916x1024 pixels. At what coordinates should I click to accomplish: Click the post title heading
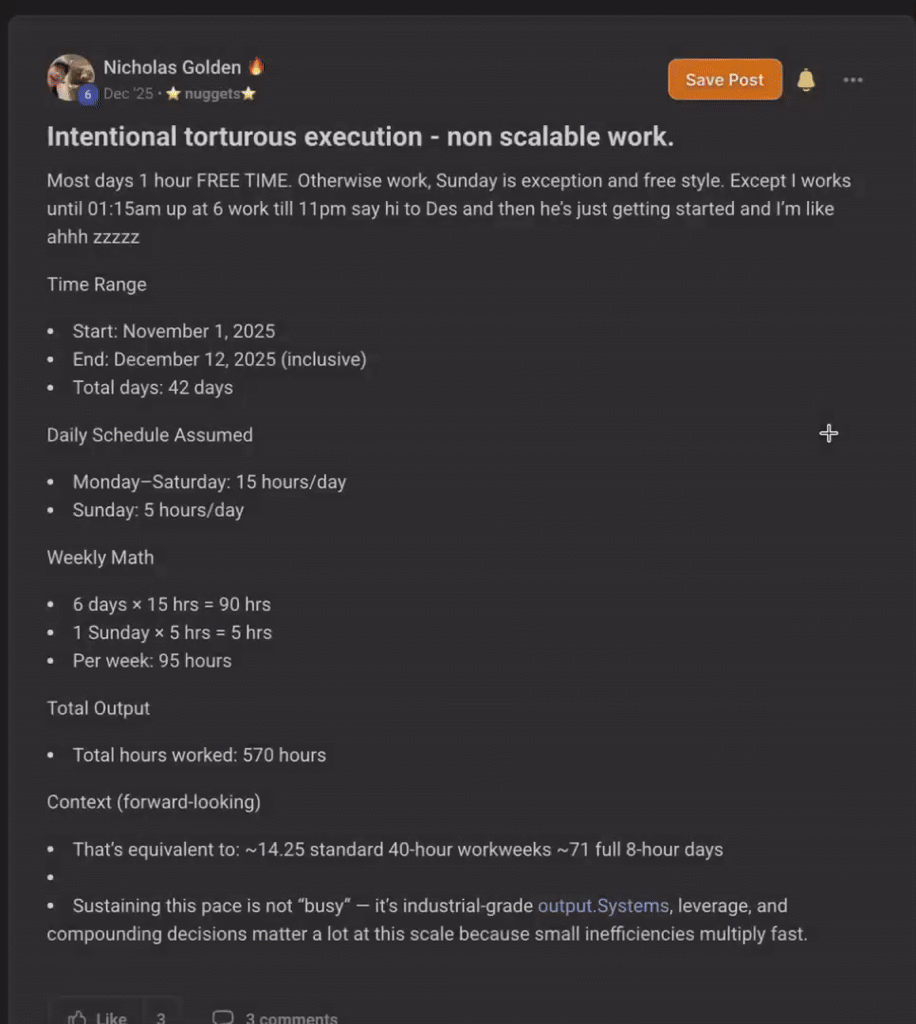tap(360, 137)
